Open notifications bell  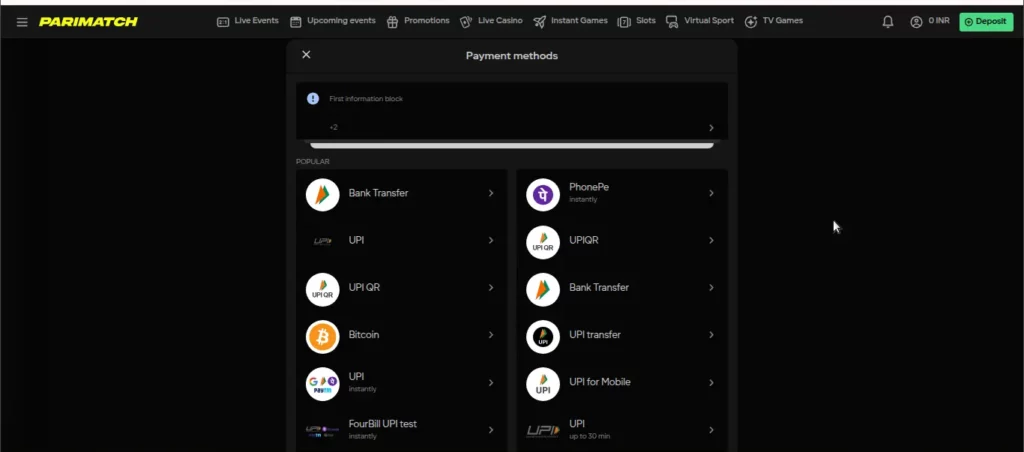point(888,22)
